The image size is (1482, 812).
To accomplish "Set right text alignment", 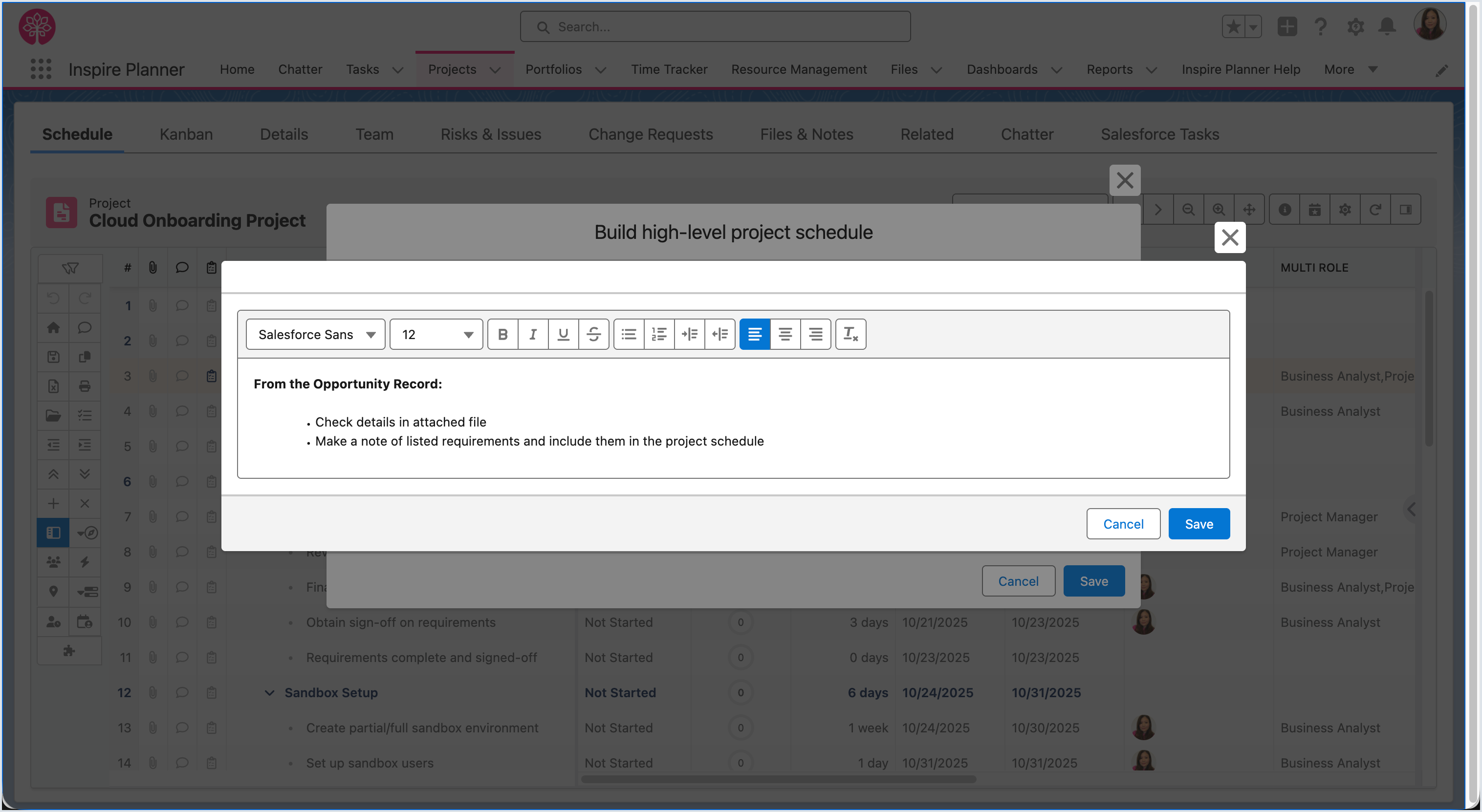I will click(x=815, y=334).
